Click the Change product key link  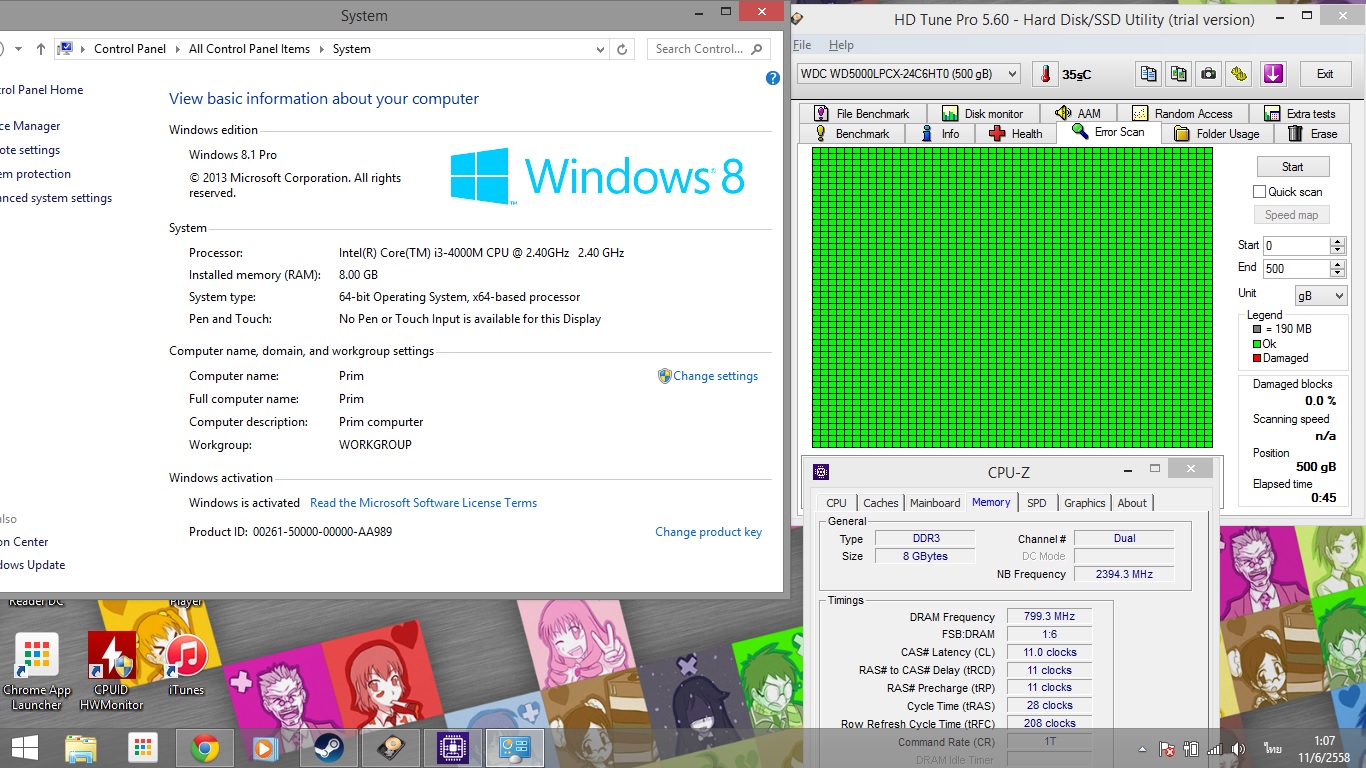click(x=708, y=532)
